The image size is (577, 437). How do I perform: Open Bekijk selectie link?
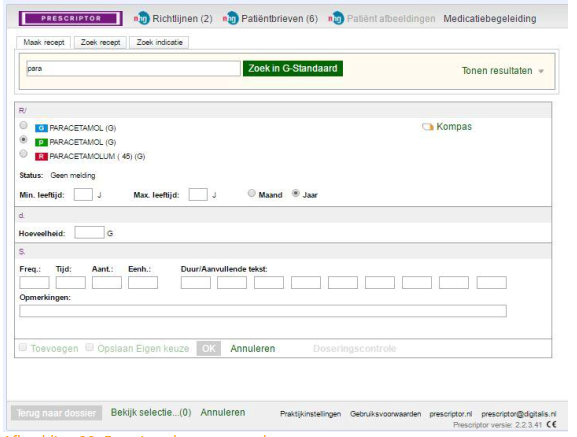tap(151, 412)
